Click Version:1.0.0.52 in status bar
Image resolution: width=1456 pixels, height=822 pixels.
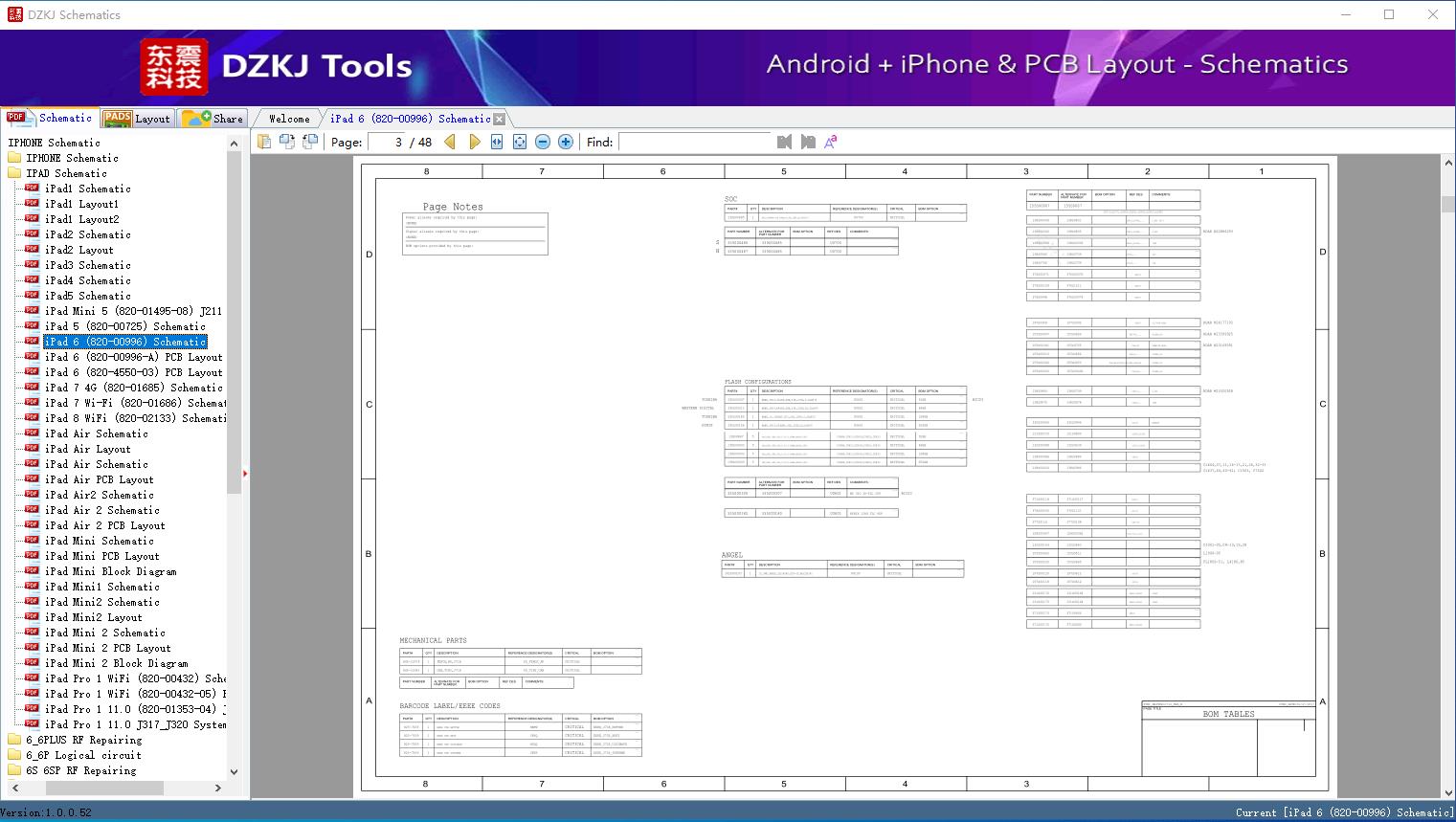click(x=46, y=812)
